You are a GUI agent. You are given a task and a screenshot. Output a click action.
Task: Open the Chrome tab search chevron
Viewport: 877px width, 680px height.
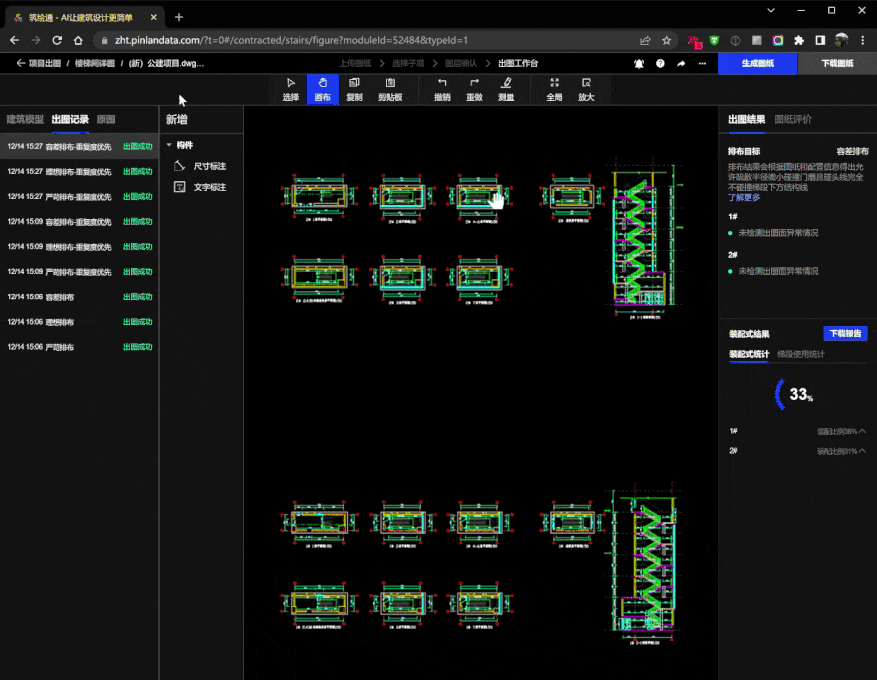[x=771, y=10]
